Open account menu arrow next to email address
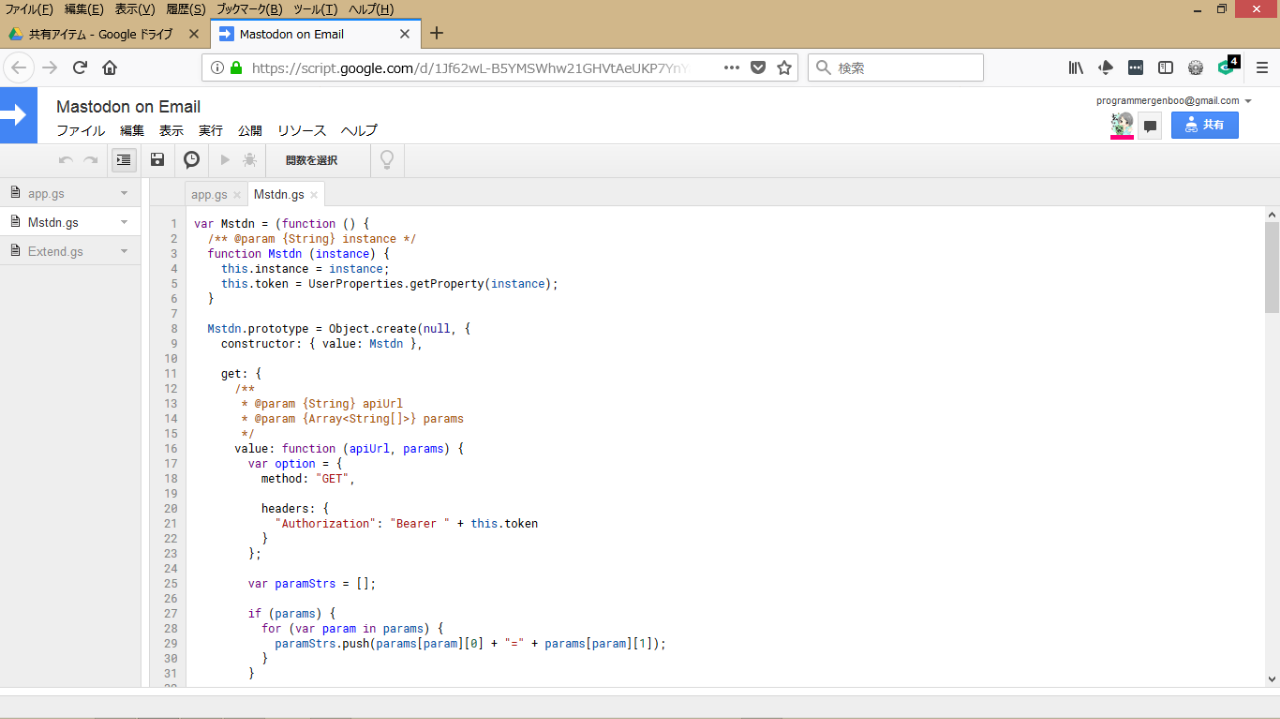 click(x=1248, y=101)
